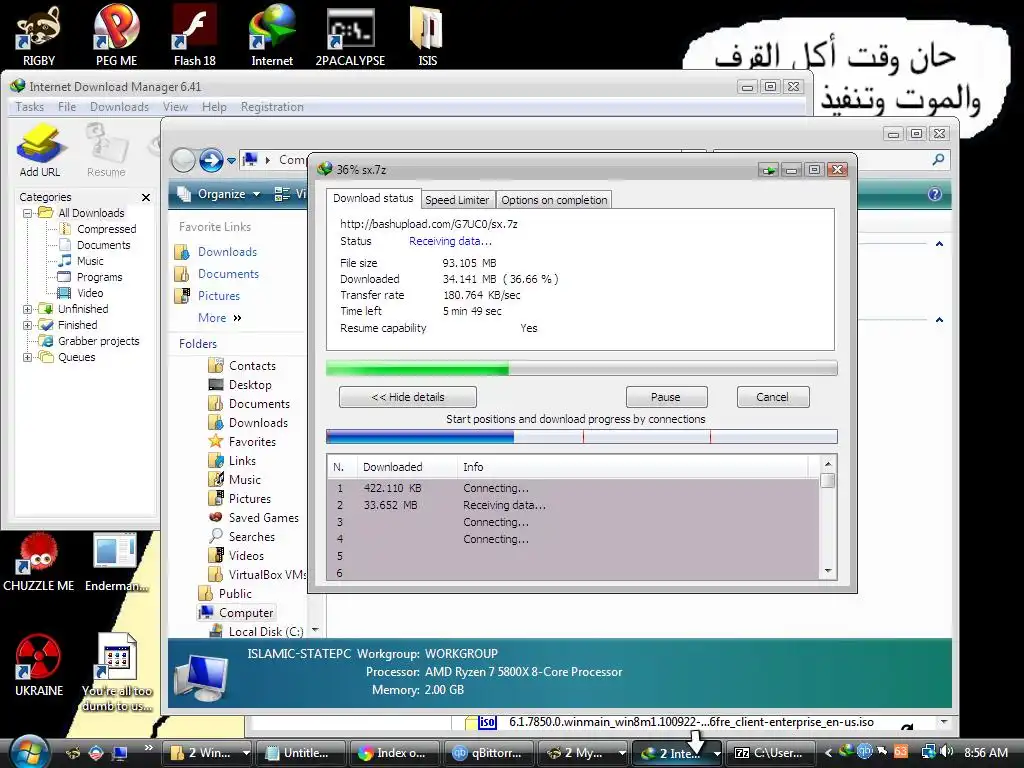
Task: Open the recent pages dropdown next to forward arrow
Action: point(231,160)
